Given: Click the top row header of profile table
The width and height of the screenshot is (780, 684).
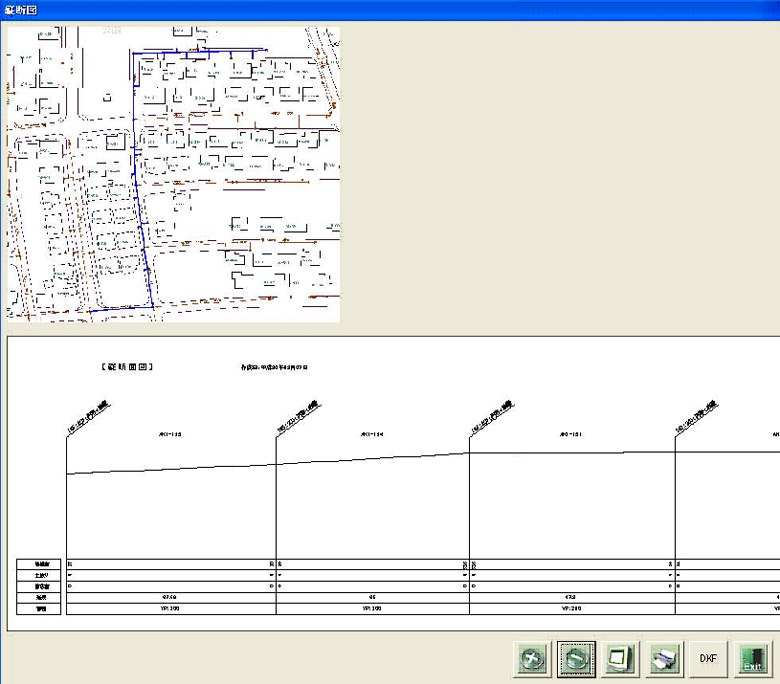Looking at the screenshot, I should pos(41,564).
